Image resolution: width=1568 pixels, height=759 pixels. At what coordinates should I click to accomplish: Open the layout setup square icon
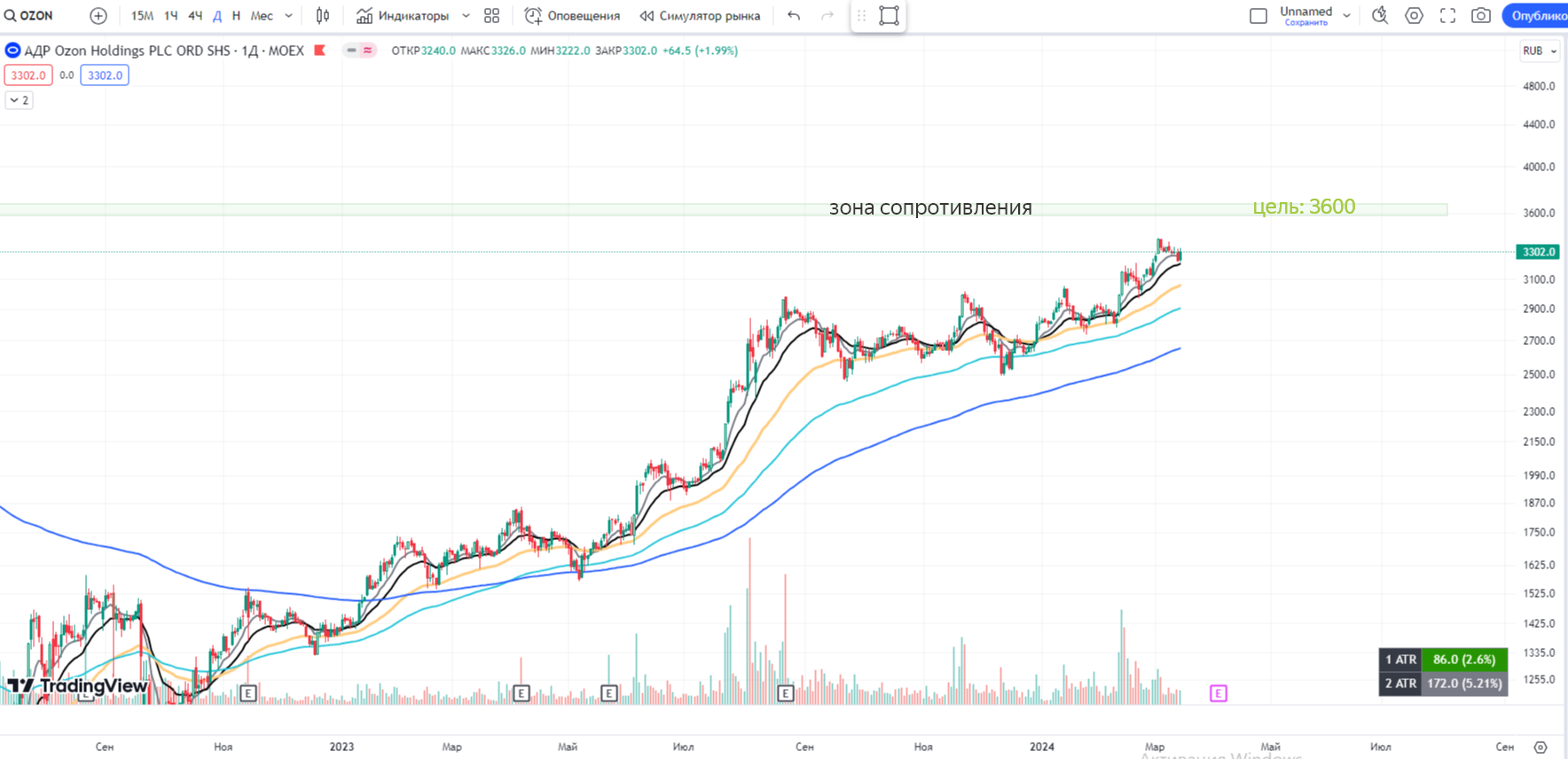[1258, 16]
